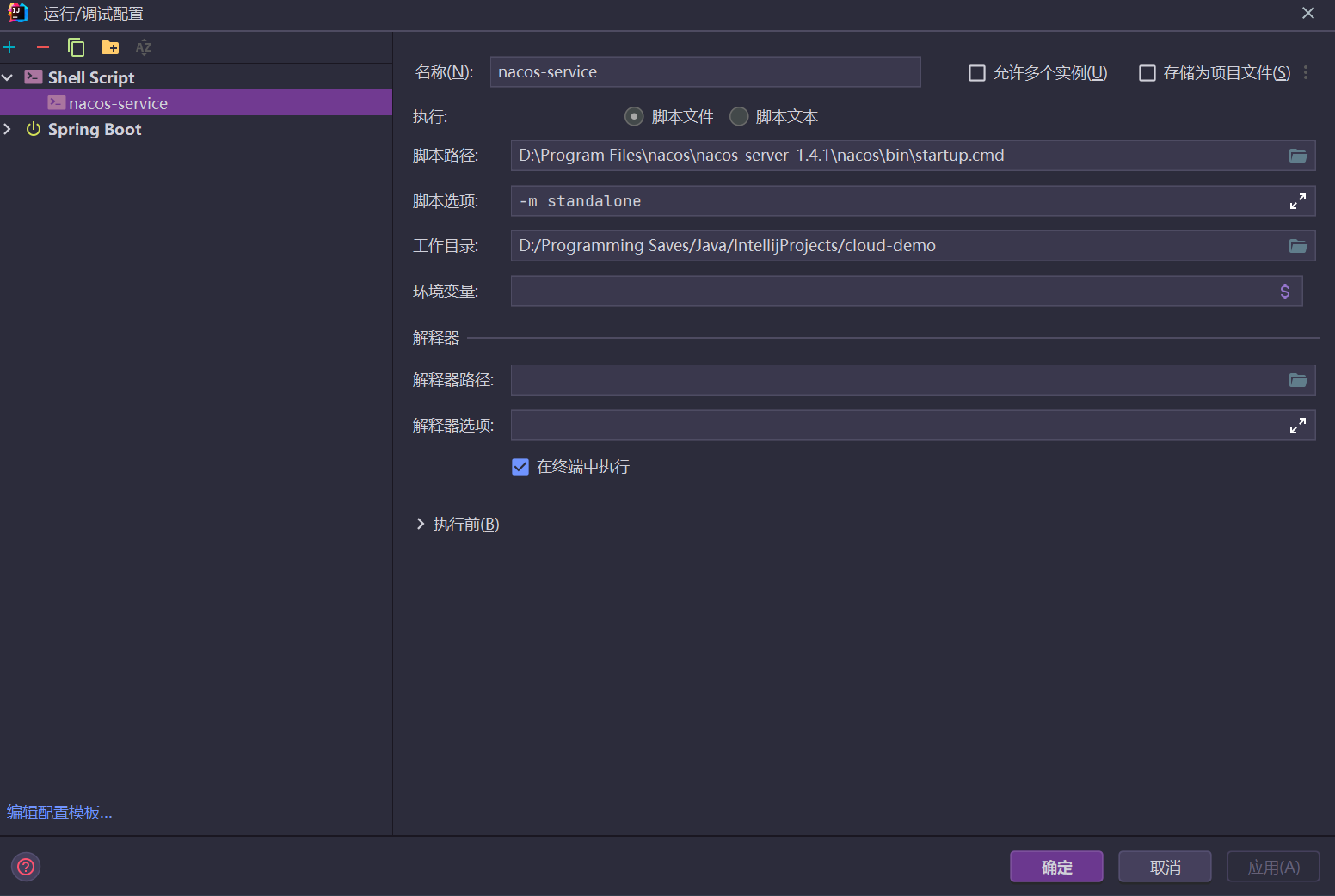Image resolution: width=1335 pixels, height=896 pixels.
Task: Select the Shell Script label in the tree
Action: [91, 77]
